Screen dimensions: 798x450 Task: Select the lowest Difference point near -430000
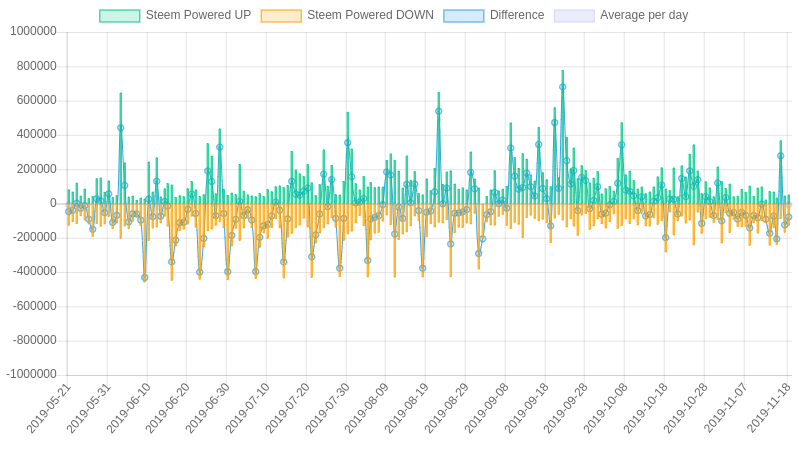(x=145, y=278)
